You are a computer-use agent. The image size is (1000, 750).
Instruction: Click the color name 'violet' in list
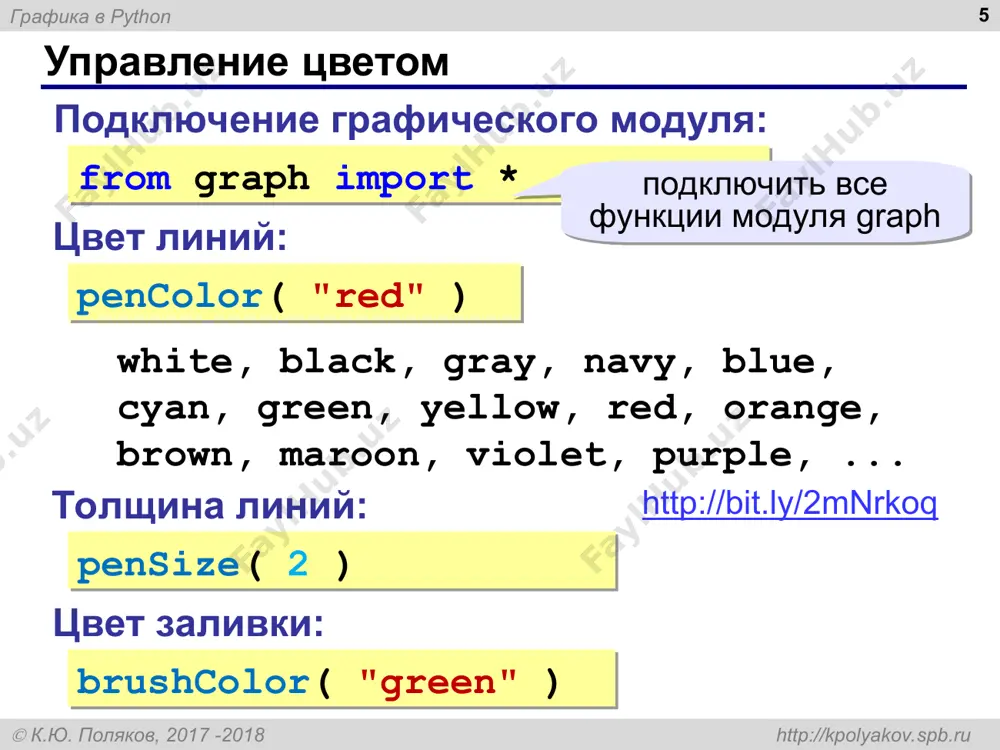click(536, 454)
